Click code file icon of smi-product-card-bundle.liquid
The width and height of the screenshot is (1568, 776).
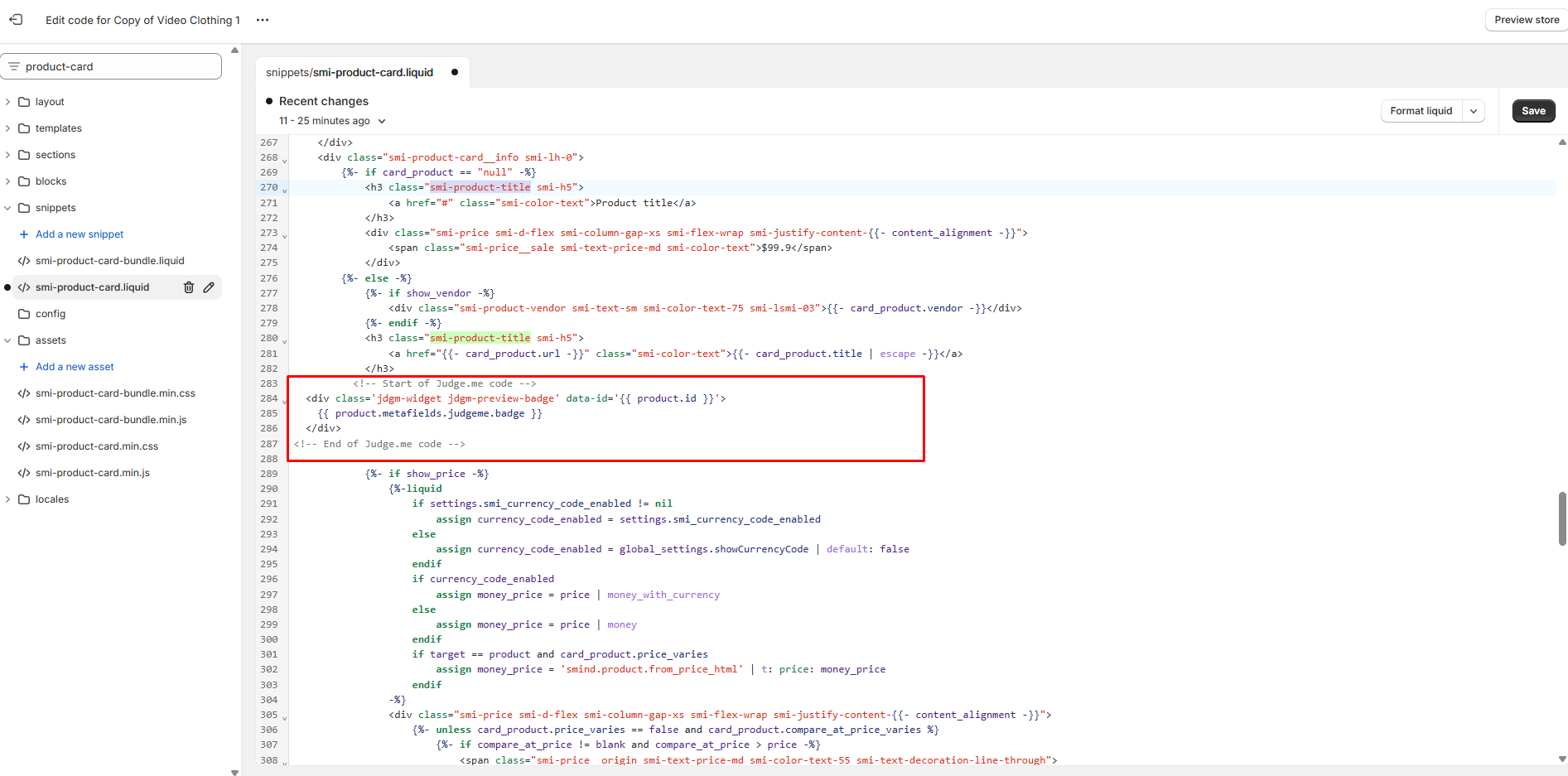(x=24, y=261)
